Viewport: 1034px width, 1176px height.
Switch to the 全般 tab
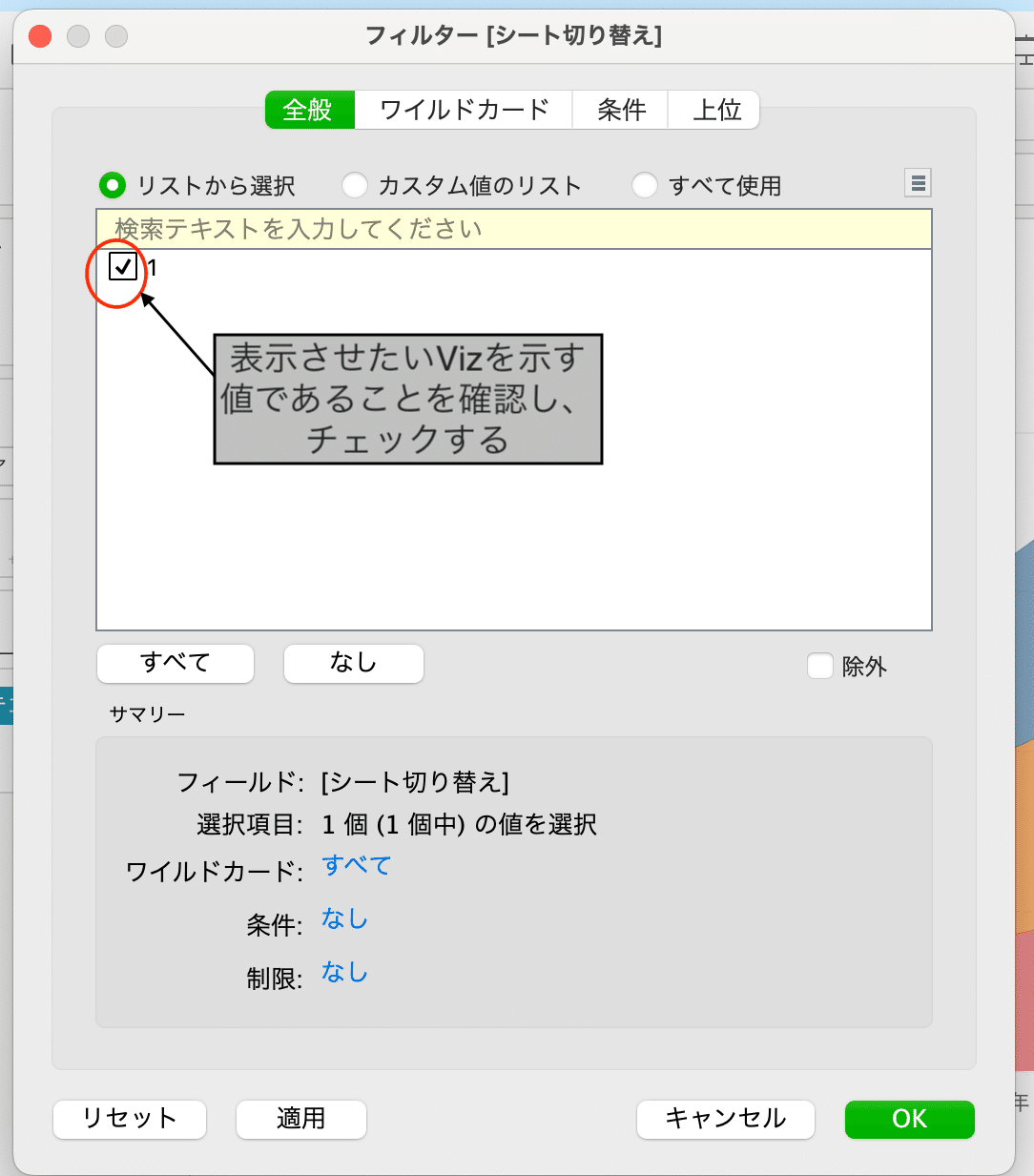[309, 110]
